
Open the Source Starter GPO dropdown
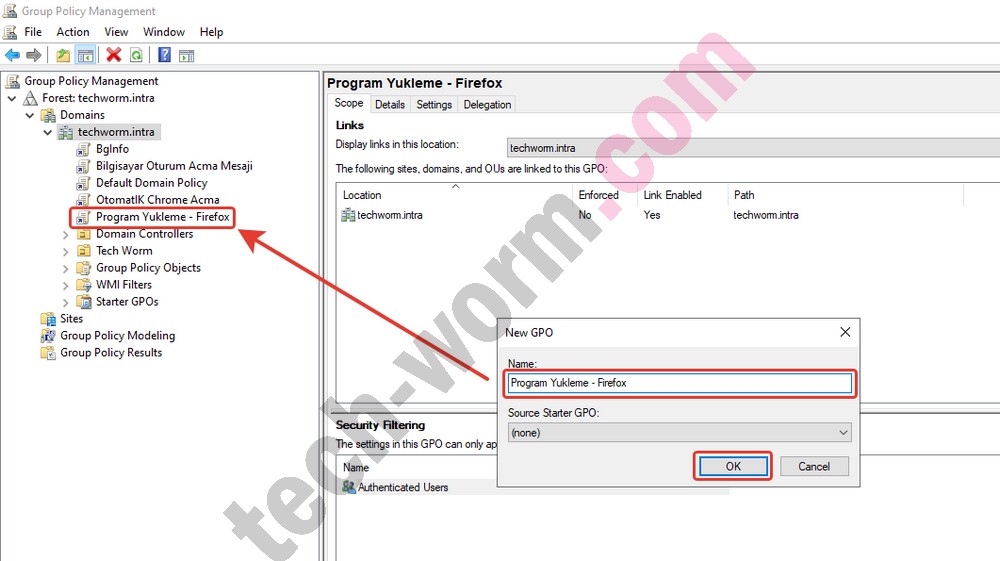pos(843,433)
